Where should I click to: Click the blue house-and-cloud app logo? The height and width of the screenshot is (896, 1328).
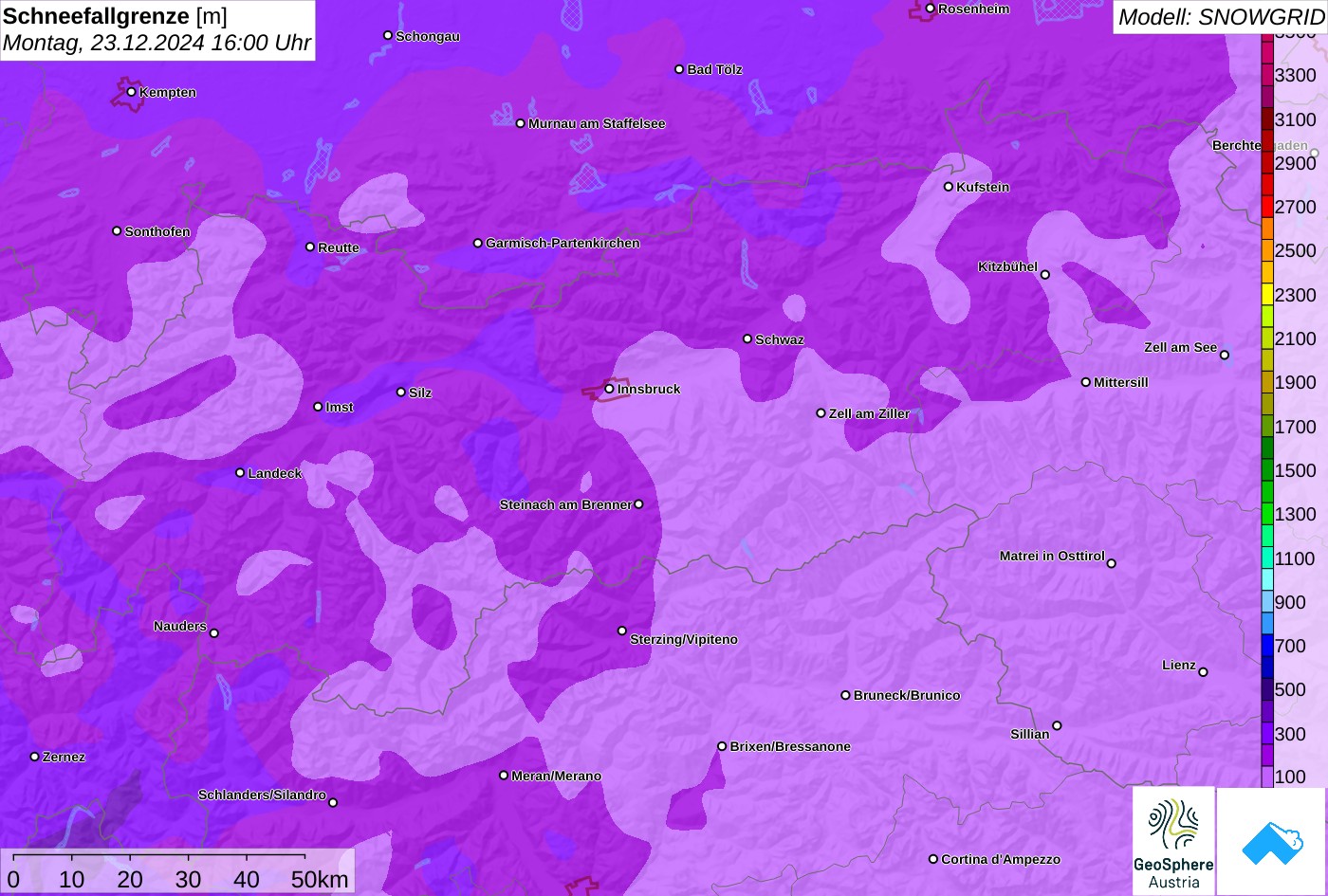(1272, 841)
